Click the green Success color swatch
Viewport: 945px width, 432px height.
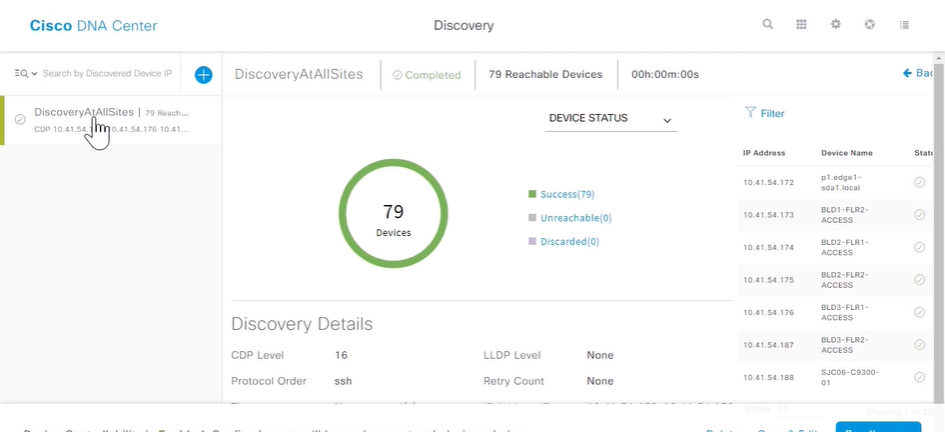532,194
